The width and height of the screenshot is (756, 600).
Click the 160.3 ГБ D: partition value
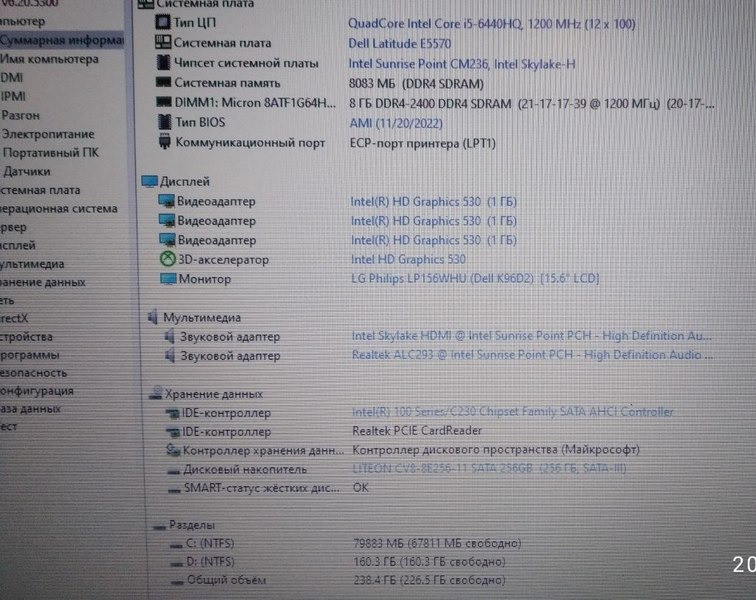tap(429, 561)
